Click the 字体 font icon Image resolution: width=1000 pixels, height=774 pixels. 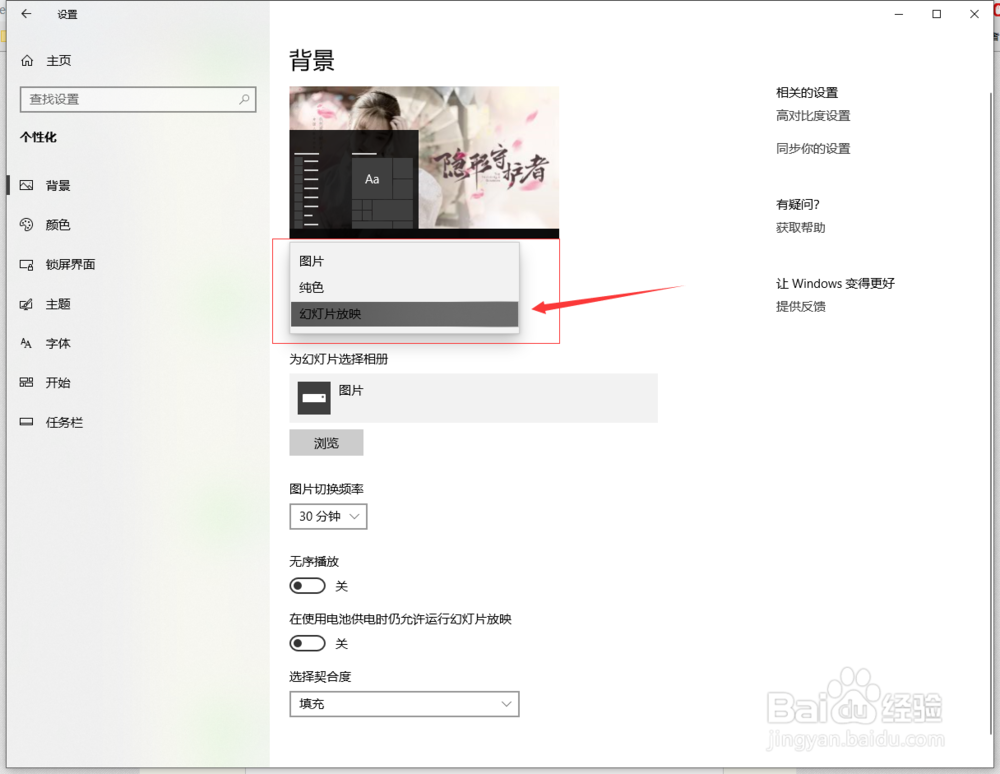coord(26,343)
